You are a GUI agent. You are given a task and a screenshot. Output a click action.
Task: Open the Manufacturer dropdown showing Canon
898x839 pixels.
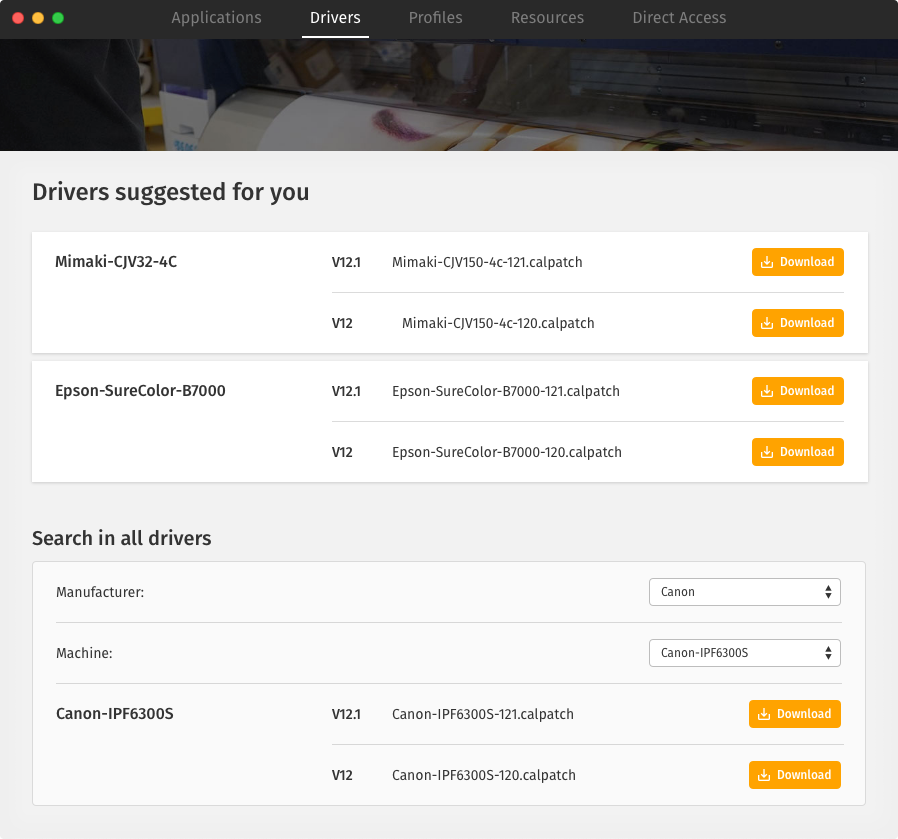[745, 592]
